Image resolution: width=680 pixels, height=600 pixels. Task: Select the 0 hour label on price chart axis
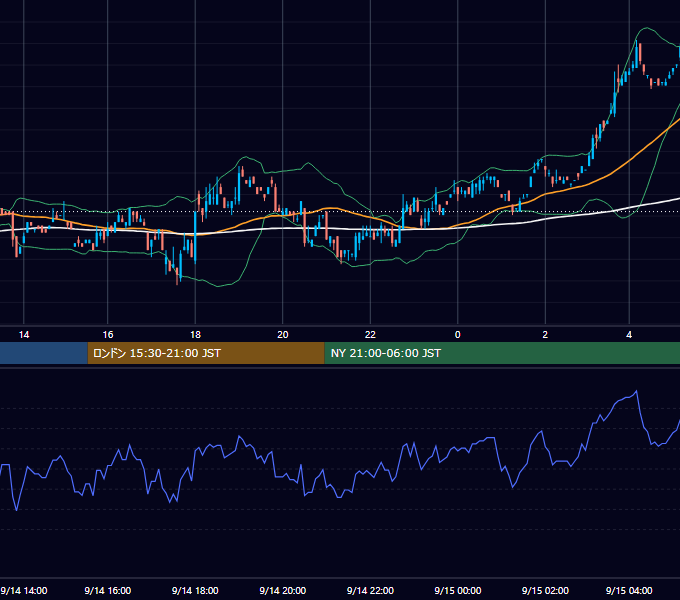pos(458,335)
